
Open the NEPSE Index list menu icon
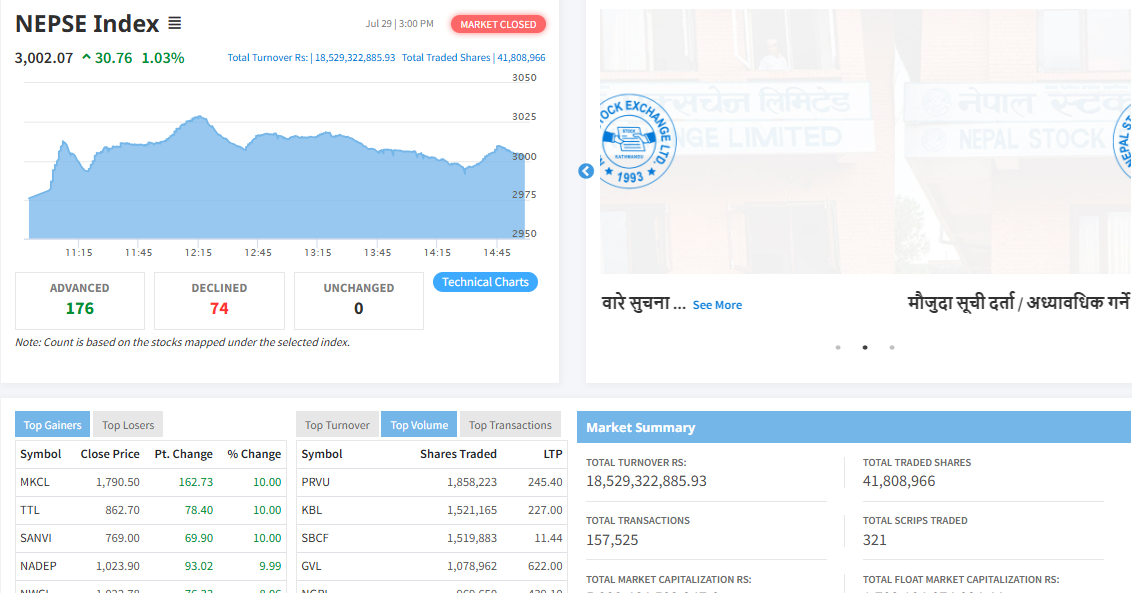coord(175,24)
